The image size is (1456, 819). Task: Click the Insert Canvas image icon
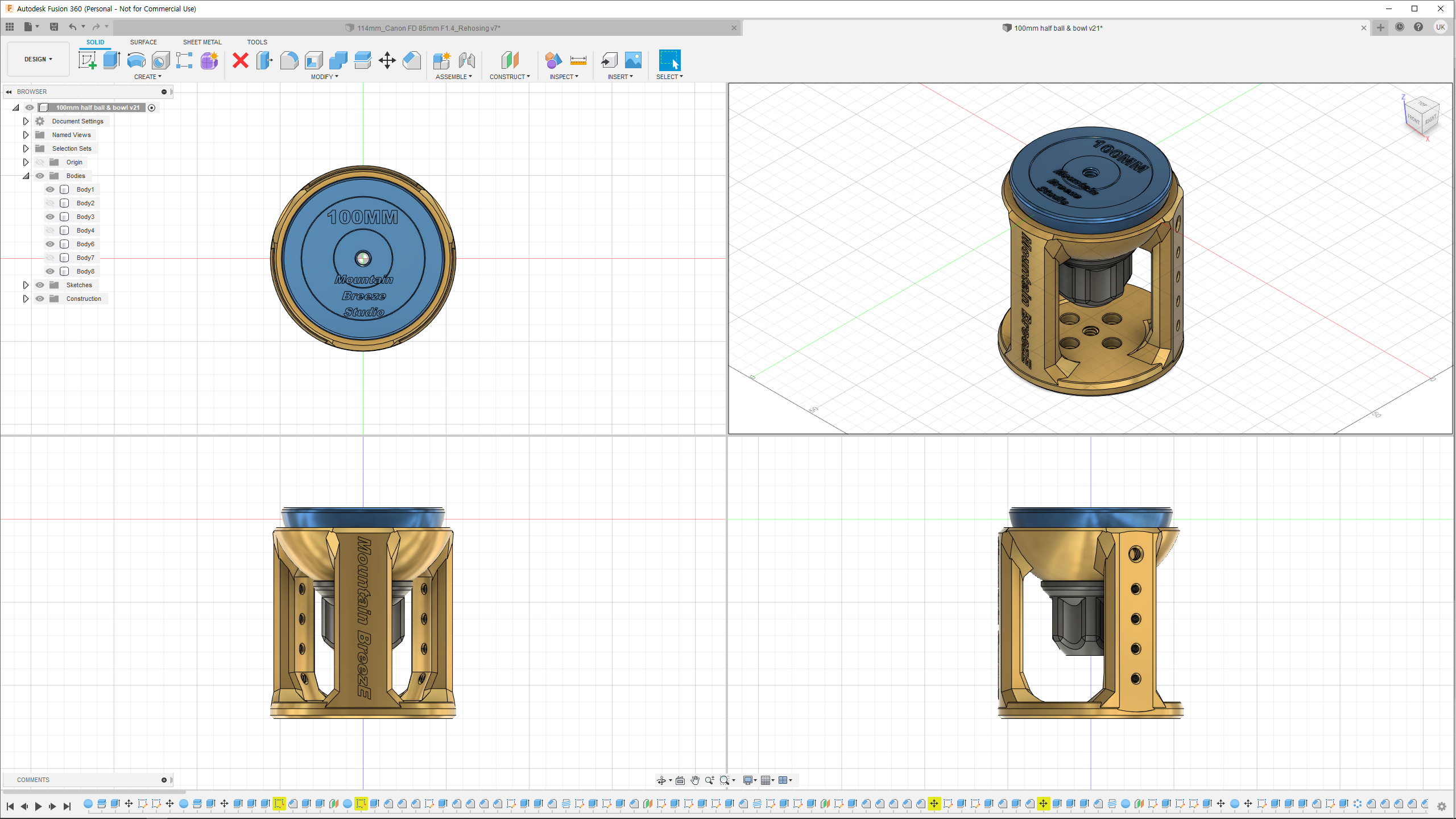coord(633,60)
